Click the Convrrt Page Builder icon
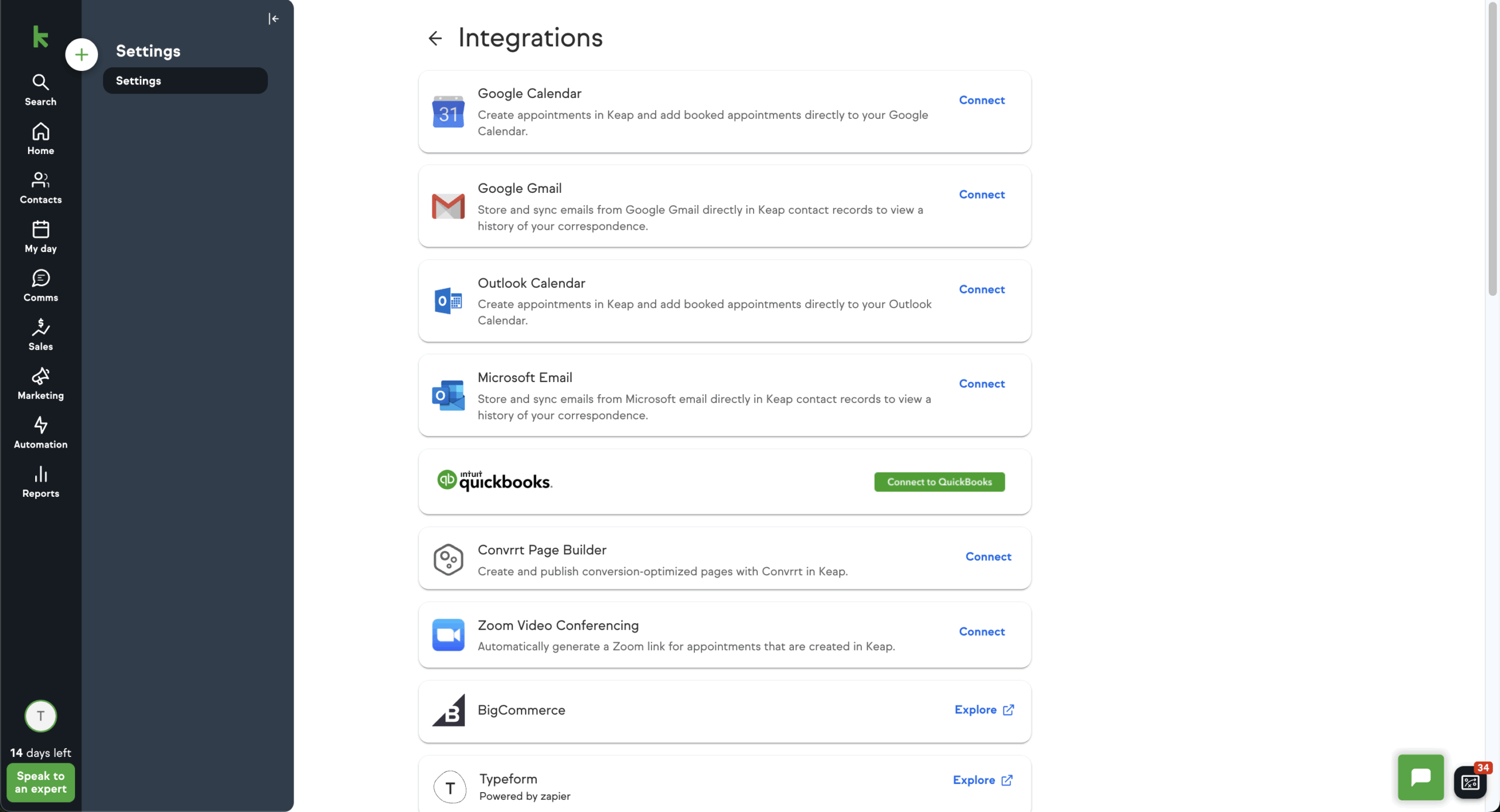The width and height of the screenshot is (1500, 812). tap(448, 559)
